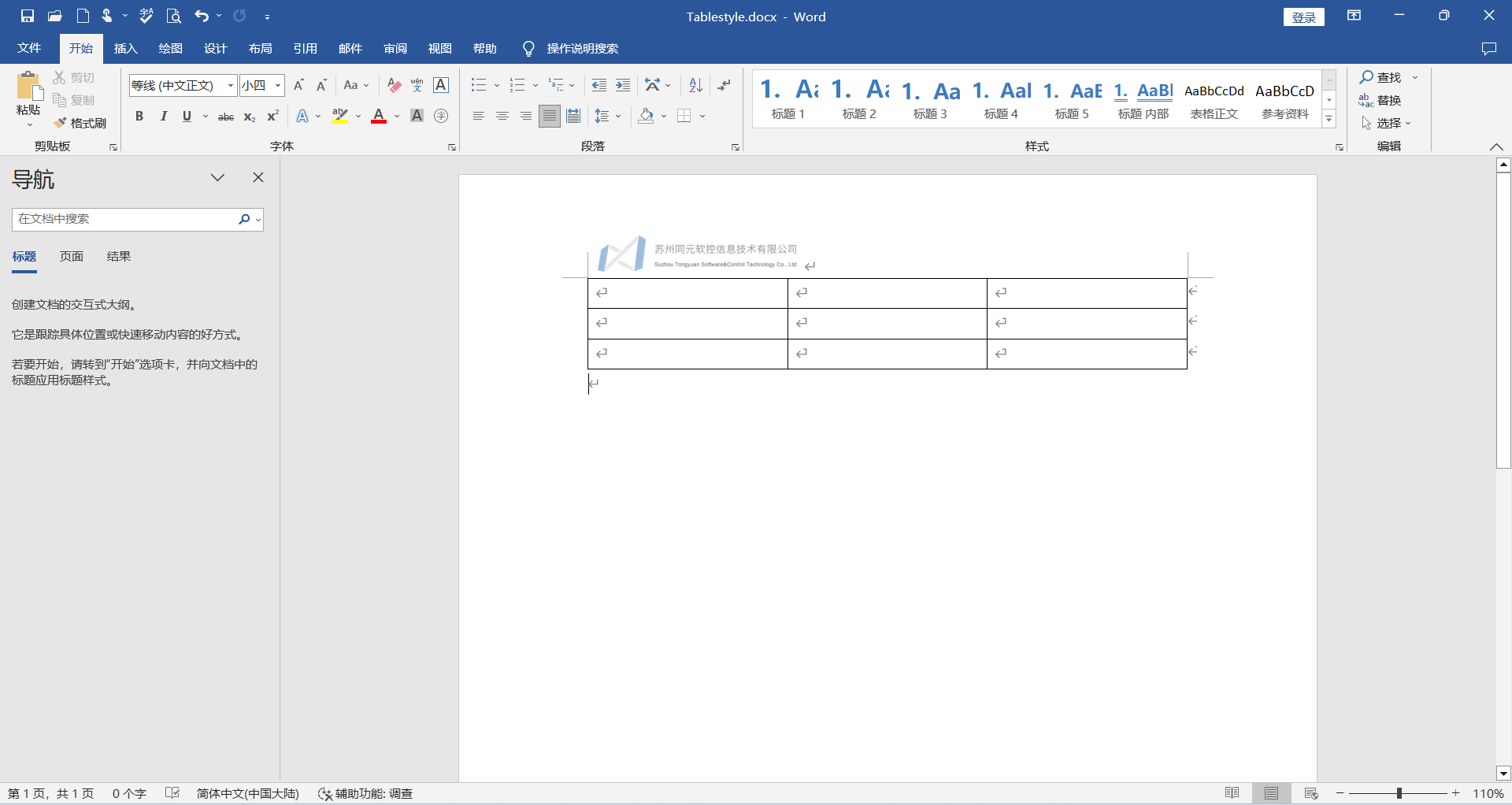Expand the navigation pane options chevron
Image resolution: width=1512 pixels, height=805 pixels.
pyautogui.click(x=217, y=178)
